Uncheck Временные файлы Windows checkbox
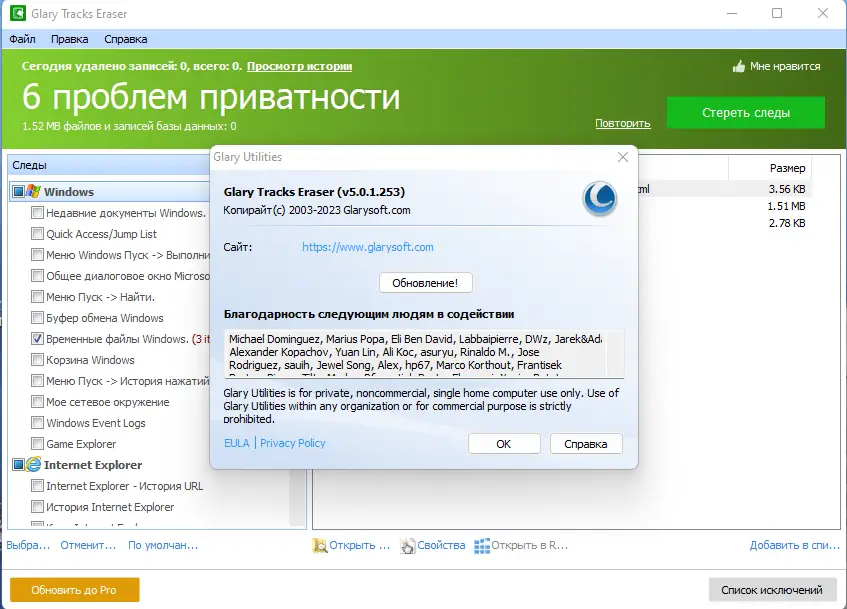The height and width of the screenshot is (609, 847). click(x=37, y=339)
